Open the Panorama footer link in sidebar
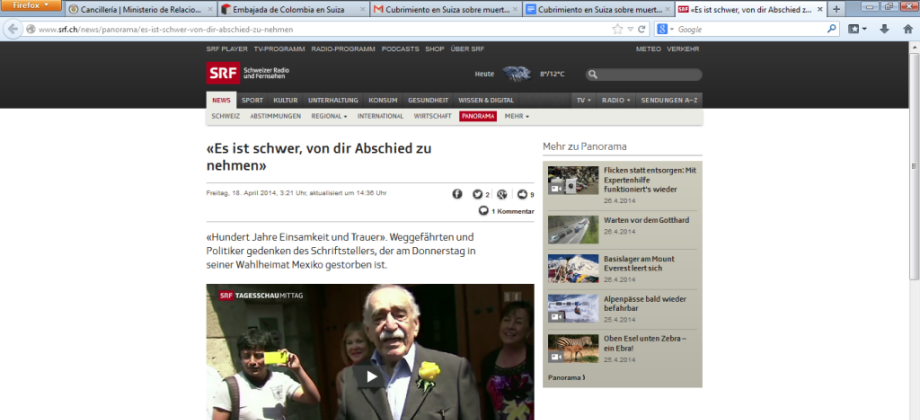 [x=566, y=377]
